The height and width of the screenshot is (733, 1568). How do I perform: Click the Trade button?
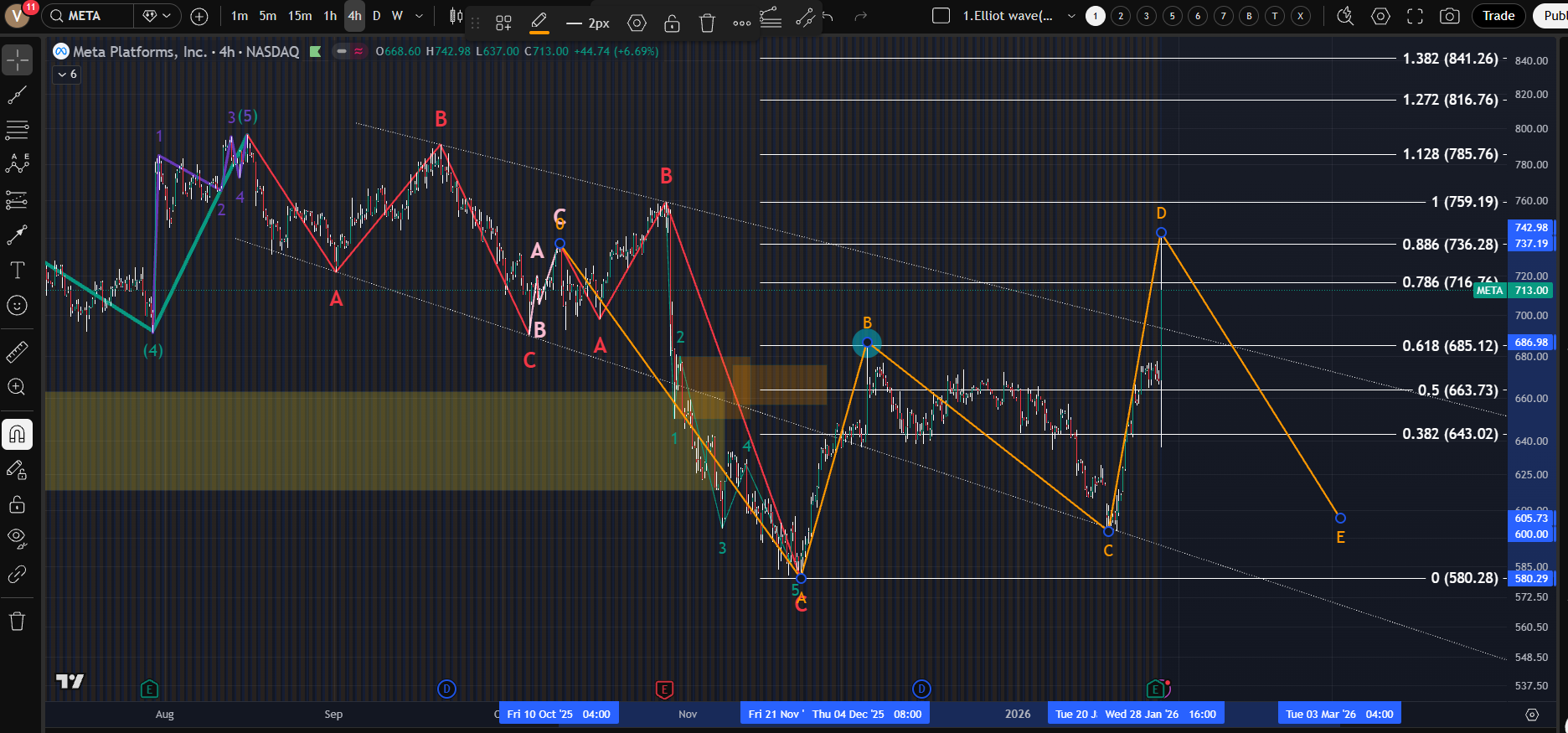[1498, 16]
